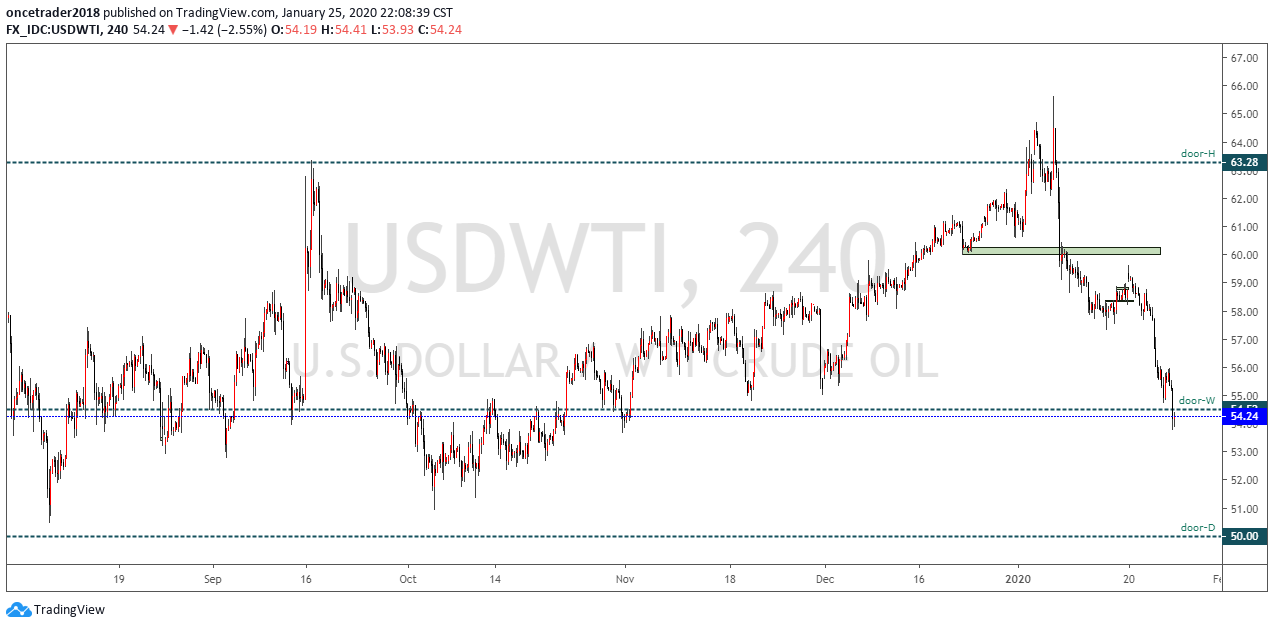Viewport: 1274px width, 628px height.
Task: Click the 19 date label on time axis
Action: [118, 579]
